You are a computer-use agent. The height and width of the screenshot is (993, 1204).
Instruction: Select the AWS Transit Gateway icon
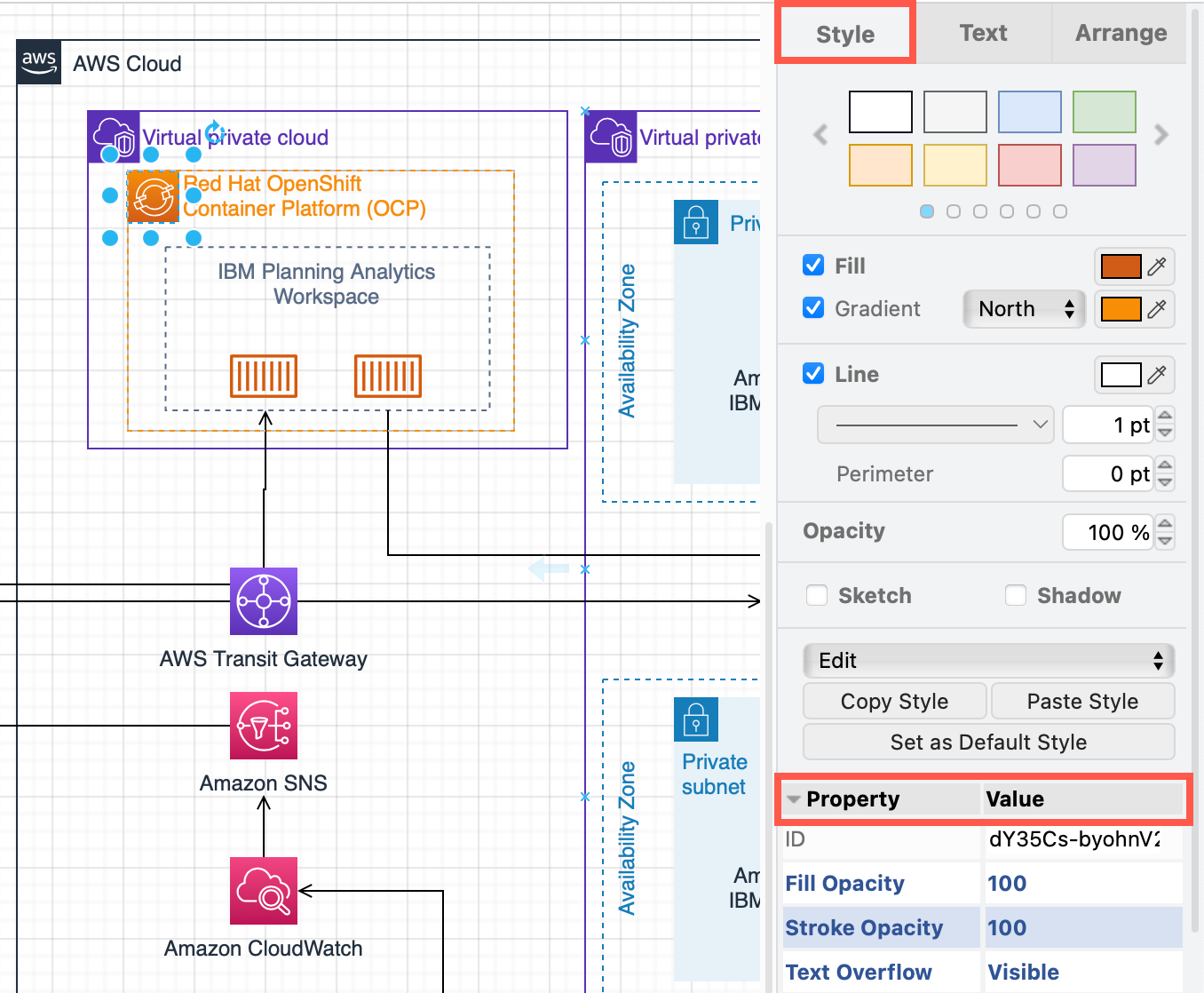[x=263, y=601]
